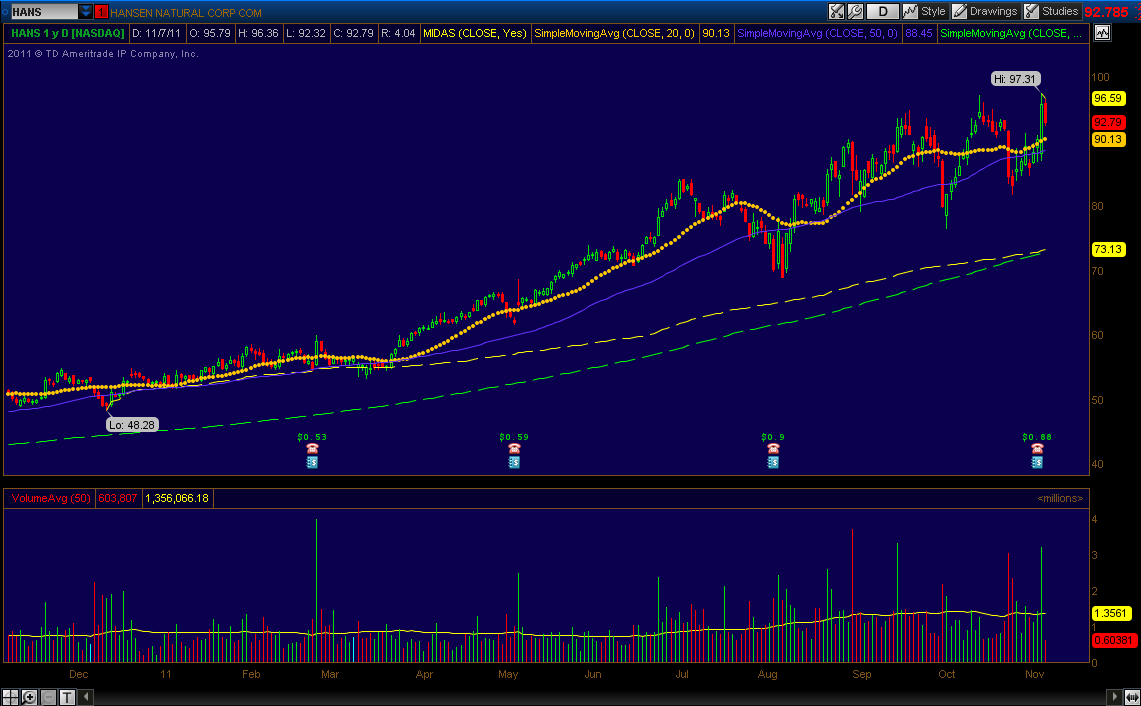
Task: Click the C: 92.79 close value
Action: pyautogui.click(x=353, y=33)
